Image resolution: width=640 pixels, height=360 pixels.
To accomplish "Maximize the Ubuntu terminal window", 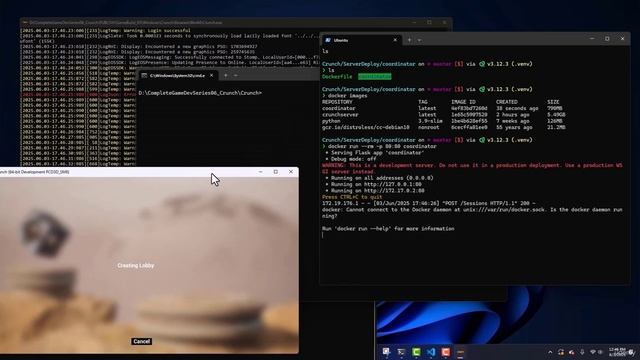I will coord(607,39).
